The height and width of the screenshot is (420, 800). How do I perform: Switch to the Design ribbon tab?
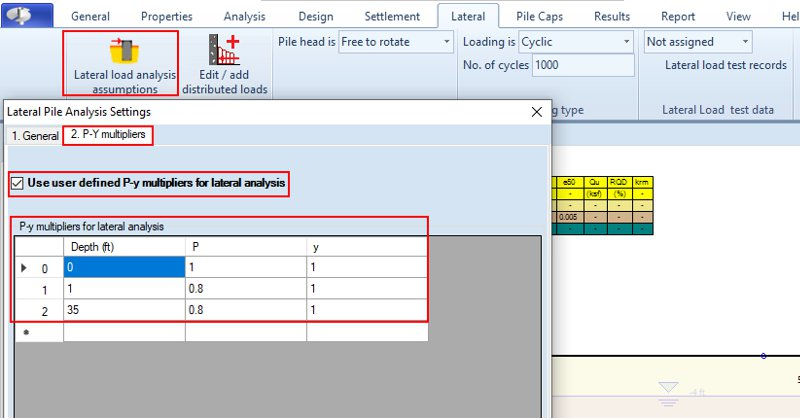point(316,16)
